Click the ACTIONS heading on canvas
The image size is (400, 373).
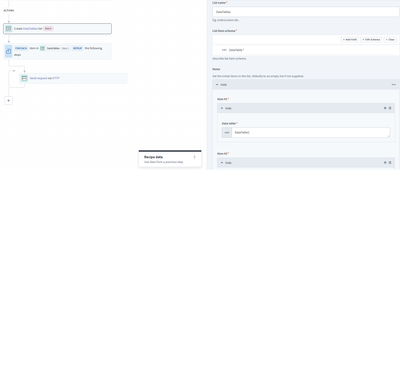9,11
